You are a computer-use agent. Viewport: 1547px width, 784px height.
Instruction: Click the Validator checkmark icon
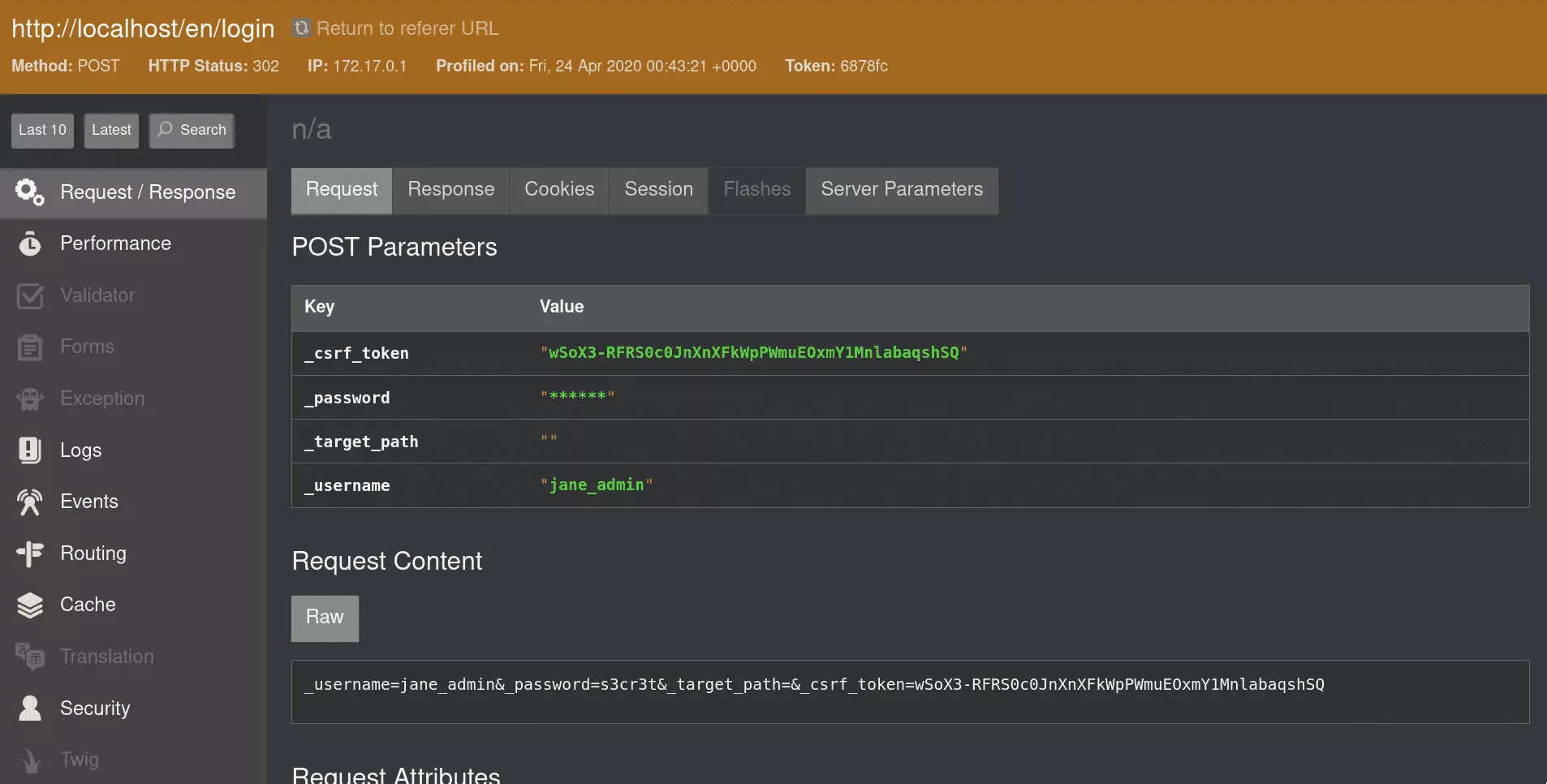[x=30, y=295]
